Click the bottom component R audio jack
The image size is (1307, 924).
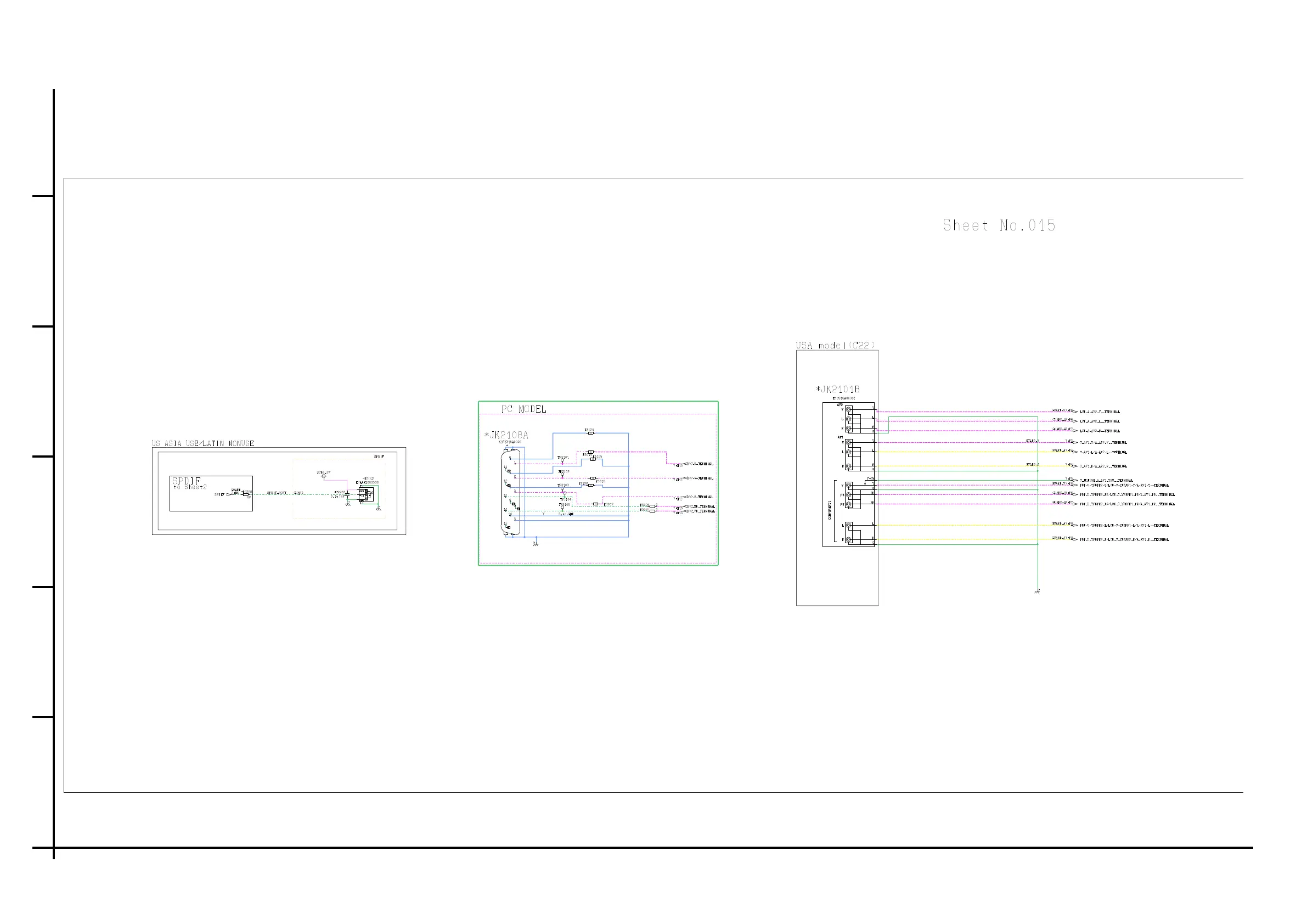pos(849,539)
